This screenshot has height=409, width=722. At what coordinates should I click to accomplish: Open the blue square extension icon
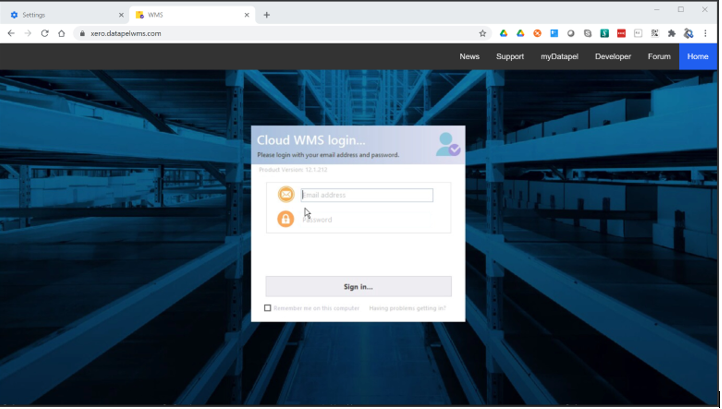554,33
